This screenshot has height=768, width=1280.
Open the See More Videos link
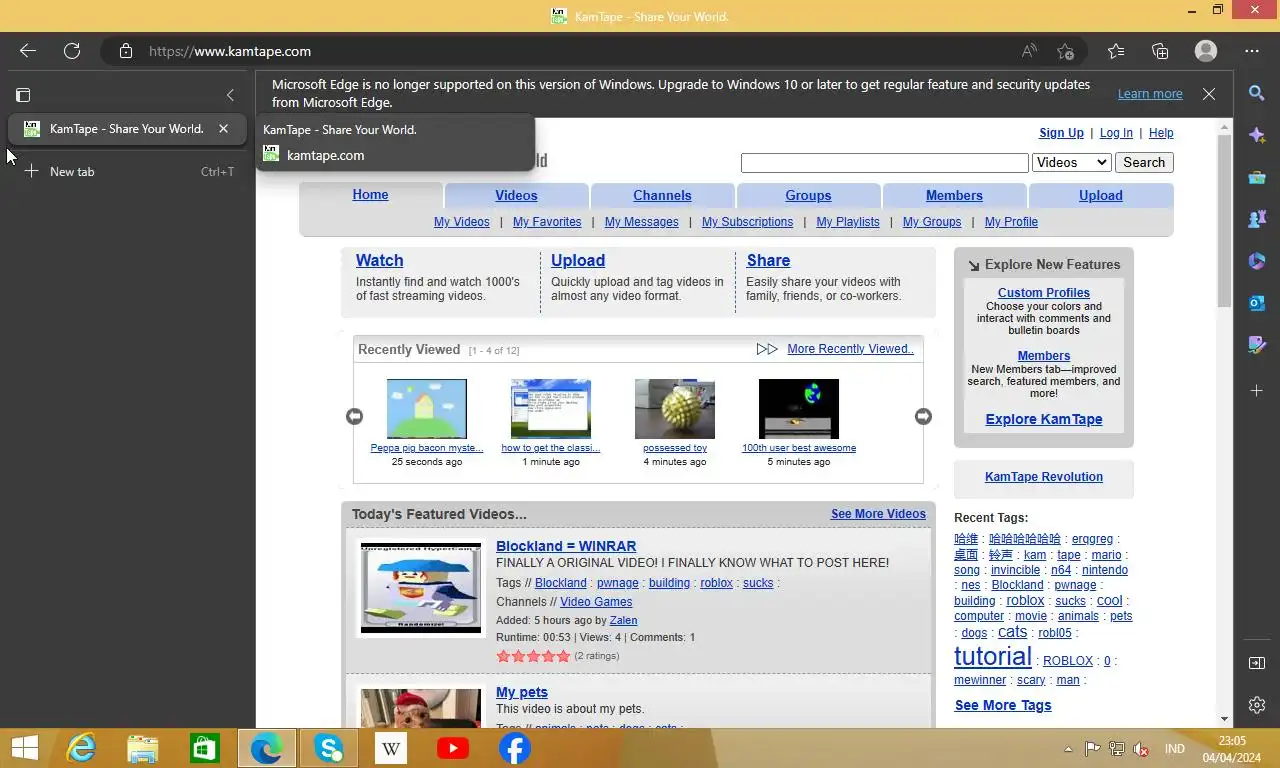point(878,514)
